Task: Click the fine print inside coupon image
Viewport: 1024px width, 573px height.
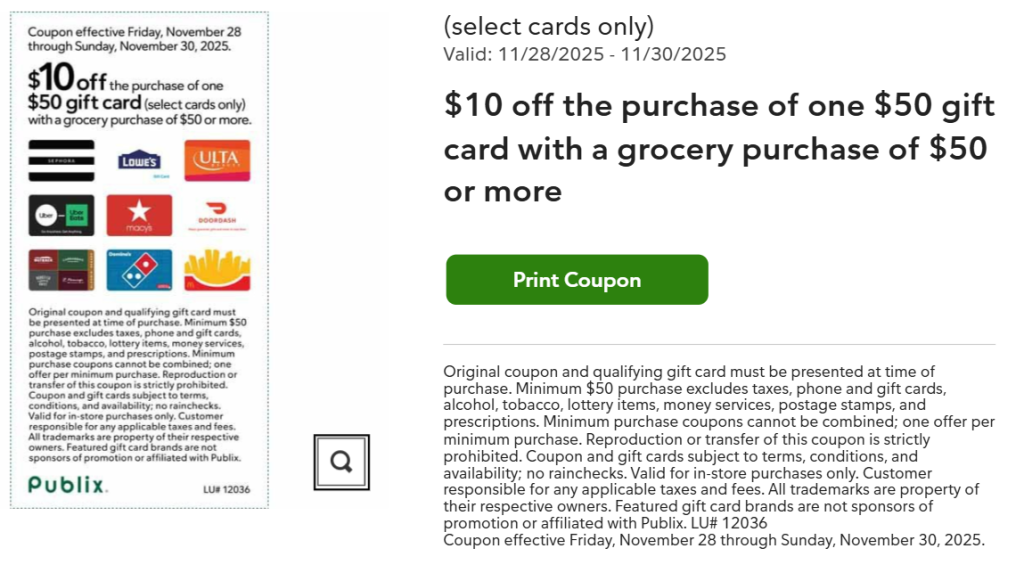Action: 138,385
